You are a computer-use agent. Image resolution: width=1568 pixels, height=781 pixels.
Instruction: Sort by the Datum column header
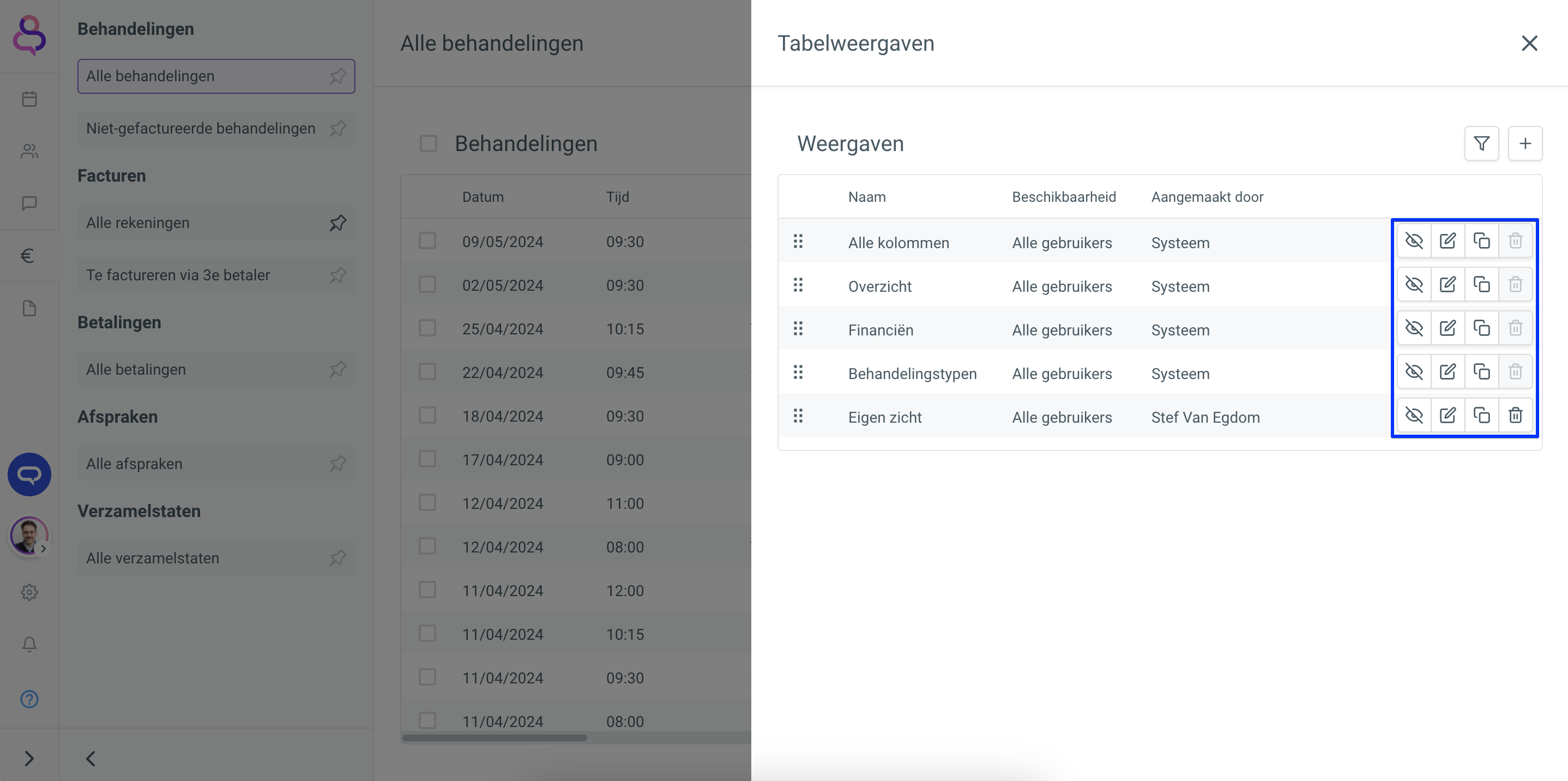click(x=483, y=197)
